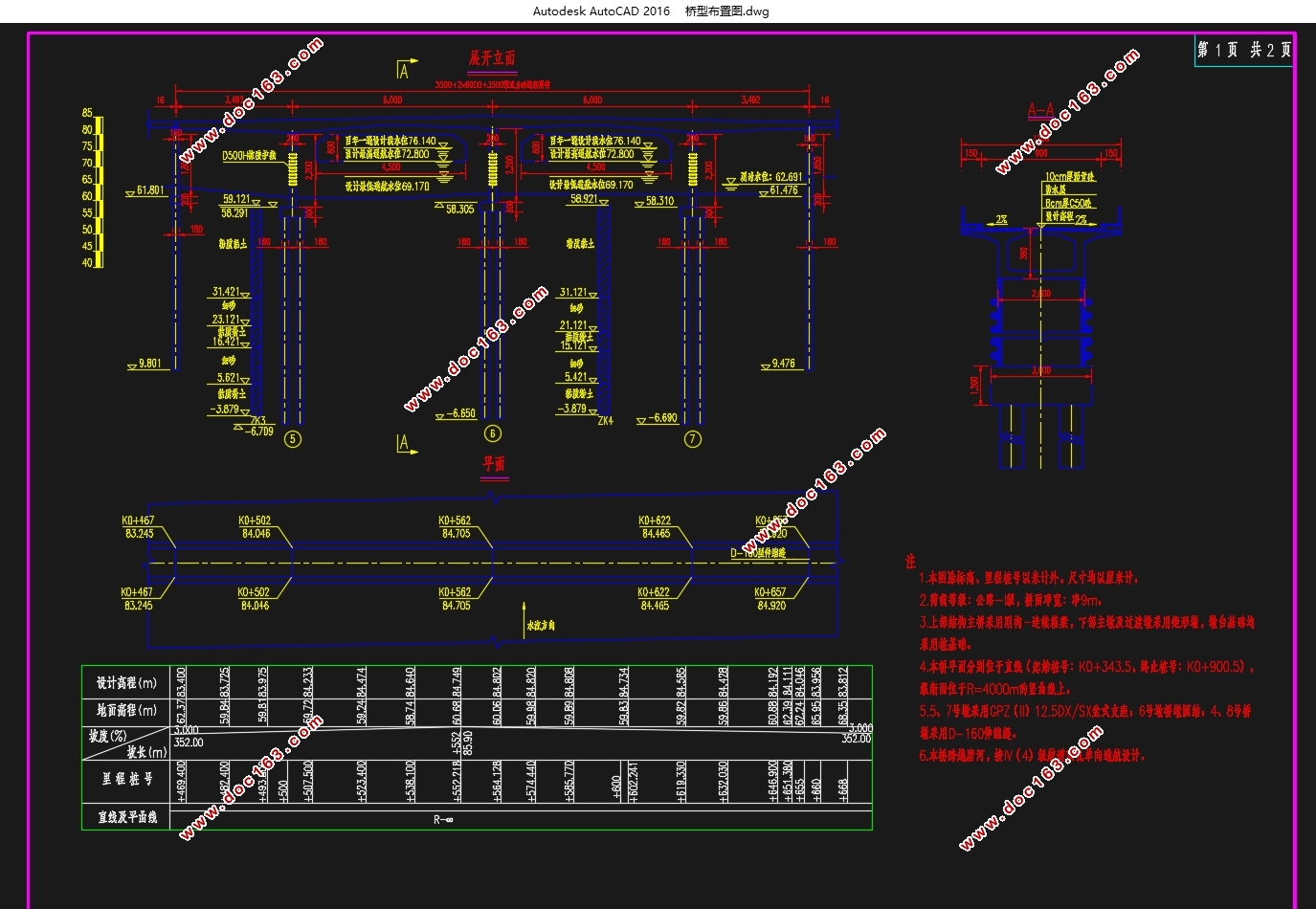This screenshot has width=1316, height=909.
Task: Click the lower K0+562 station label
Action: coord(455,593)
